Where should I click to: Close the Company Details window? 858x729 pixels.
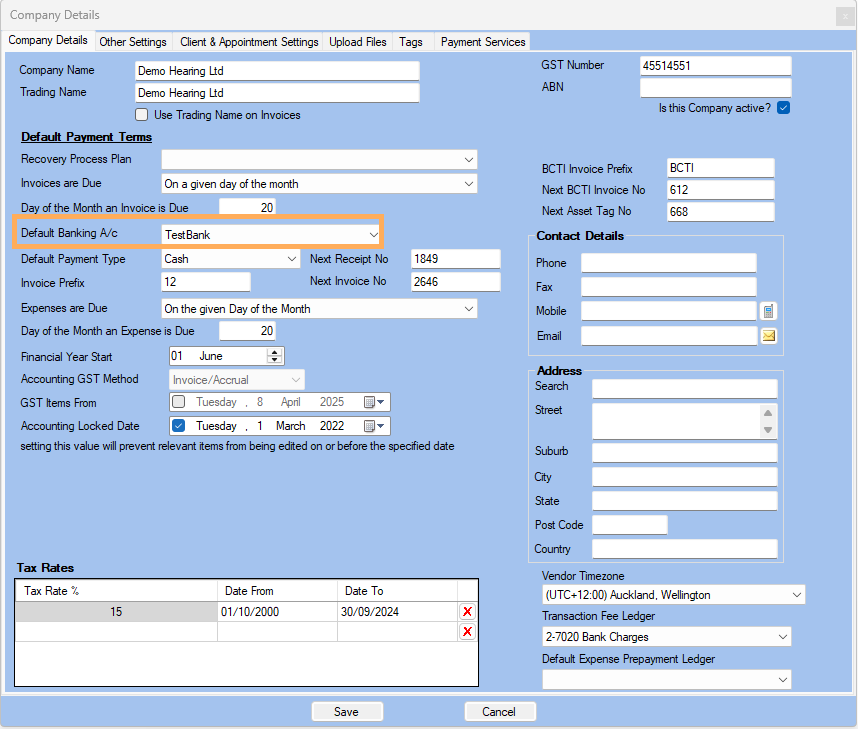click(x=842, y=15)
